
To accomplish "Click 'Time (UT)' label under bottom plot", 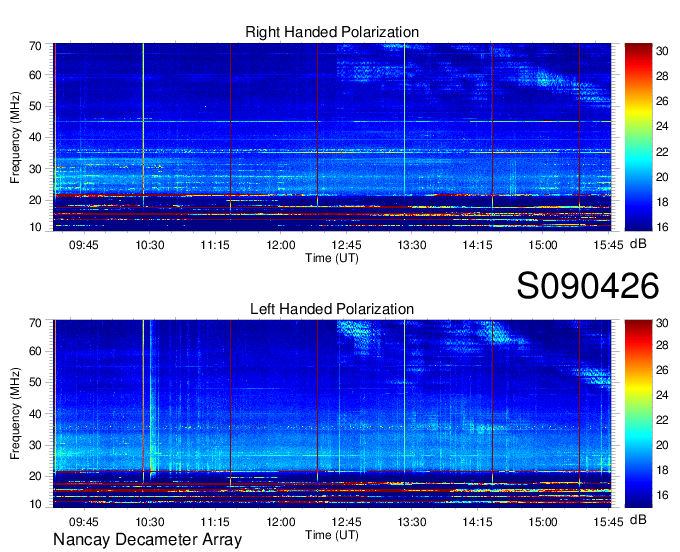I will click(332, 535).
